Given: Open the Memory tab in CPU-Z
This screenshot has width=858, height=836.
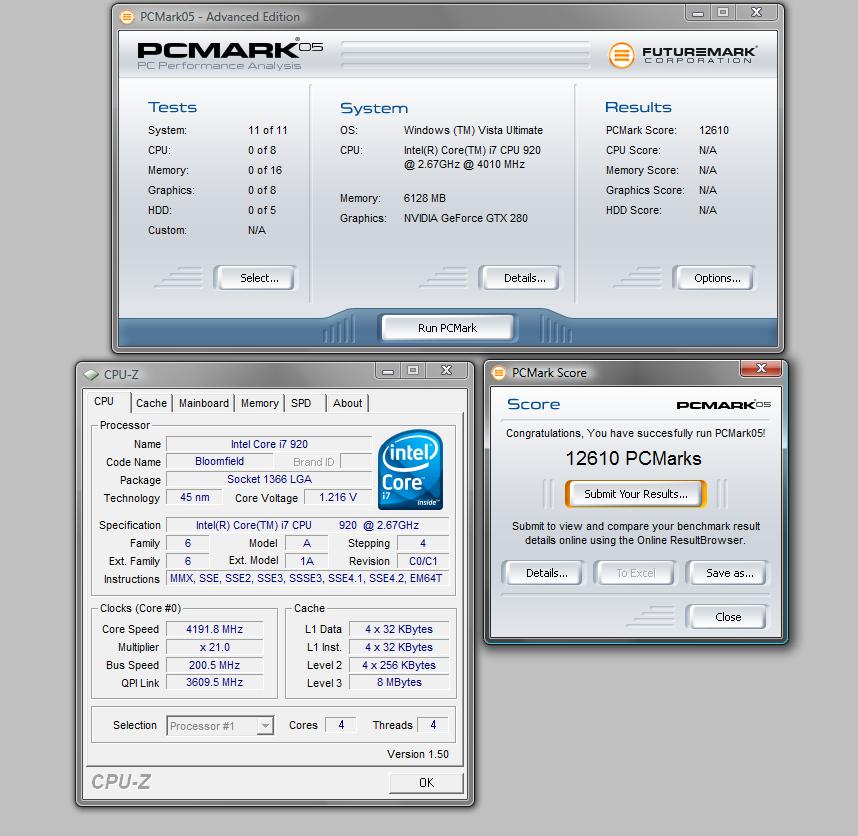Looking at the screenshot, I should pyautogui.click(x=259, y=403).
